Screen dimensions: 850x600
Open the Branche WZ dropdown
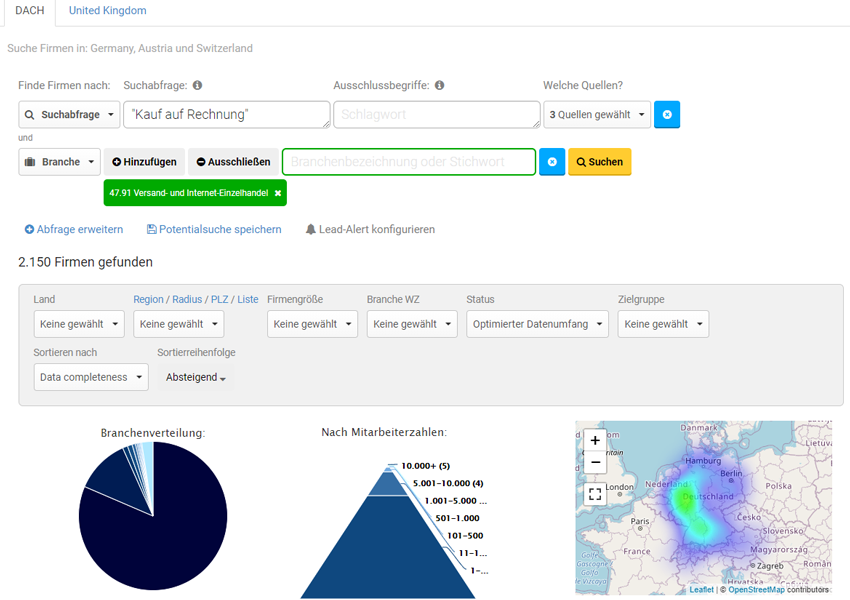click(x=412, y=324)
